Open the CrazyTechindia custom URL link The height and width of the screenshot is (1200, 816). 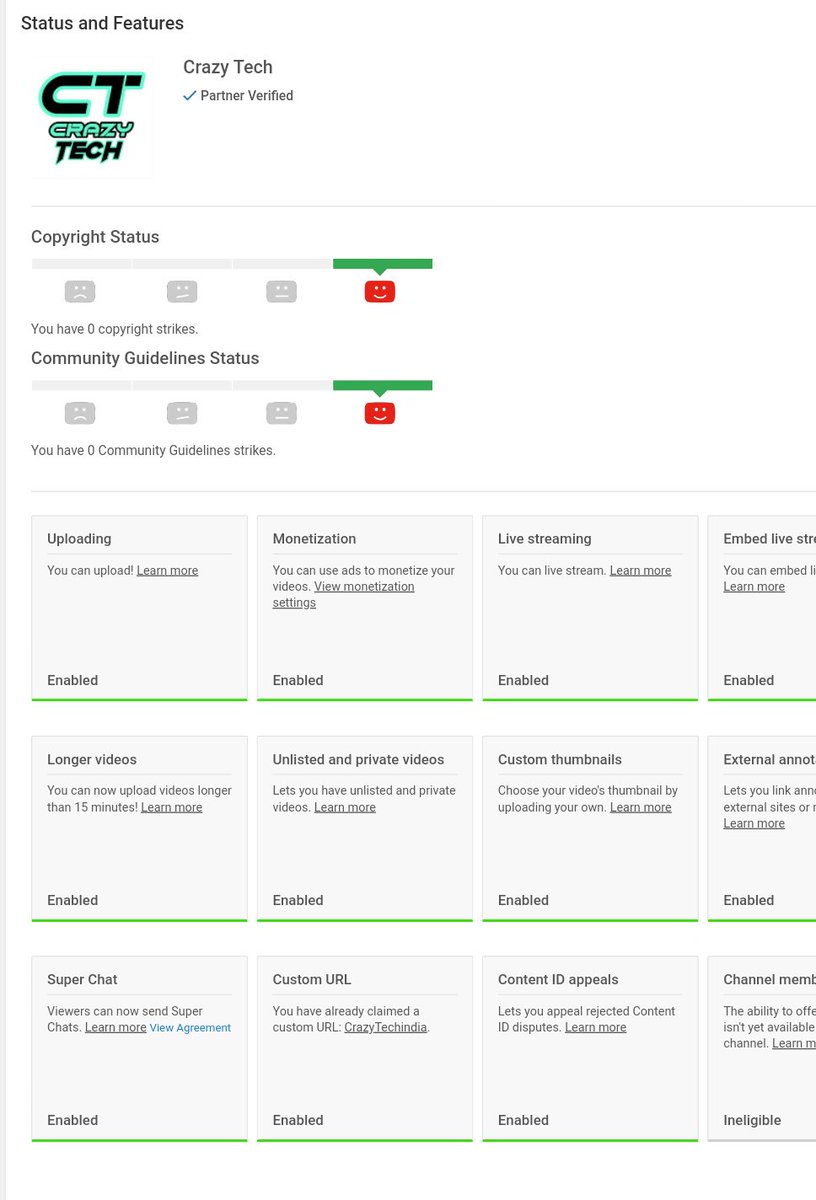[385, 1027]
